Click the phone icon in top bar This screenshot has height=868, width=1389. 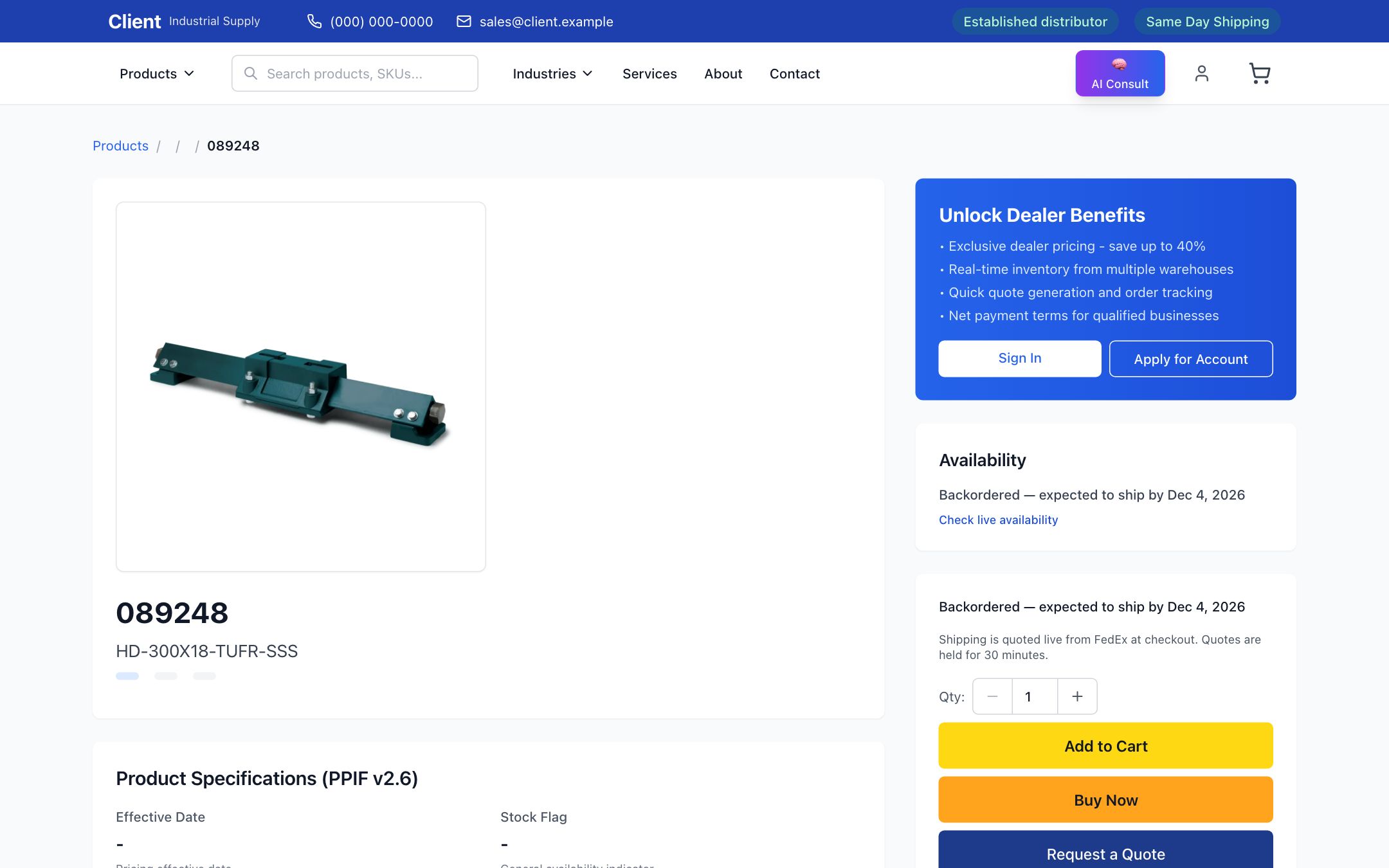(x=314, y=21)
